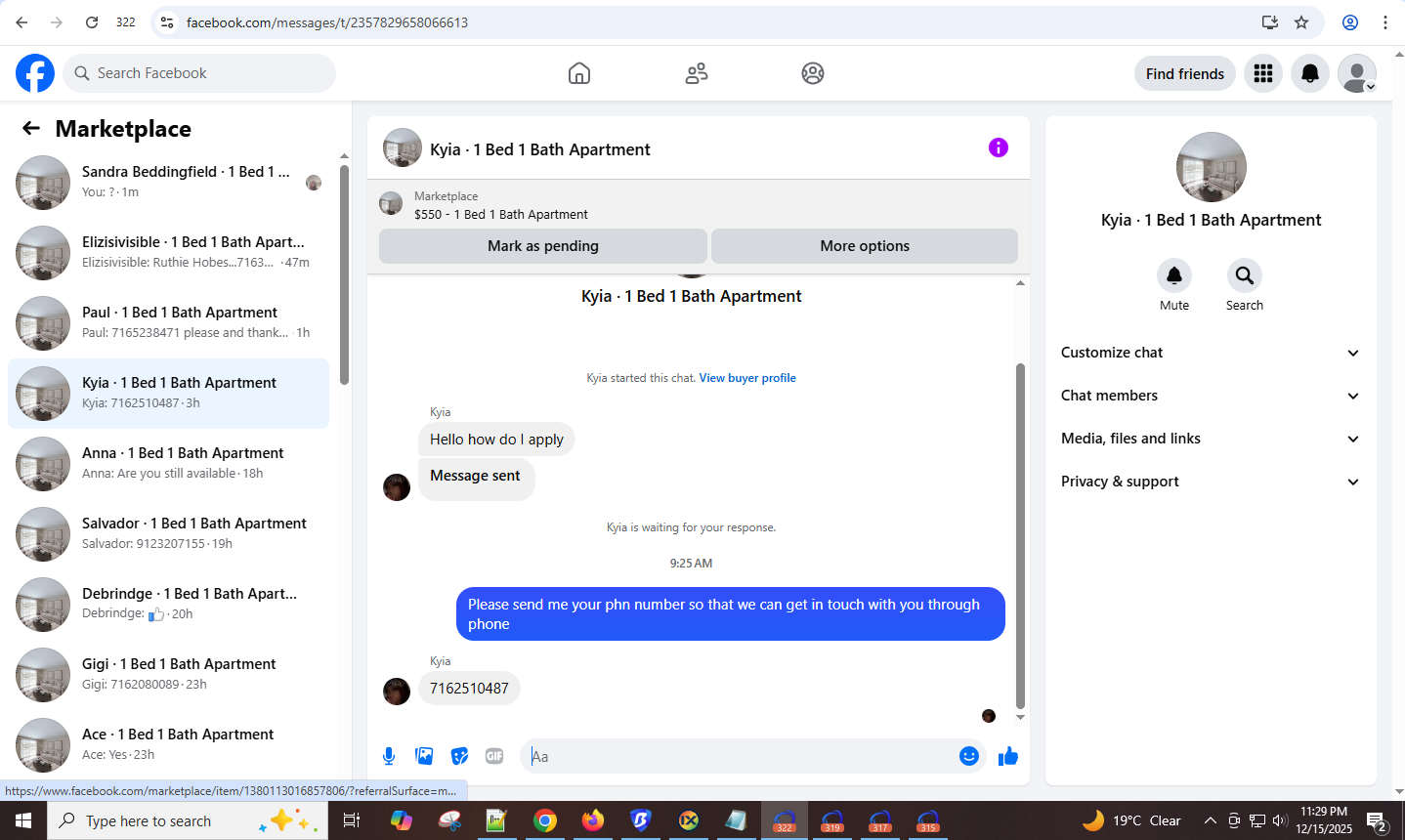This screenshot has width=1405, height=840.
Task: Open the View buyer profile link
Action: [x=747, y=378]
